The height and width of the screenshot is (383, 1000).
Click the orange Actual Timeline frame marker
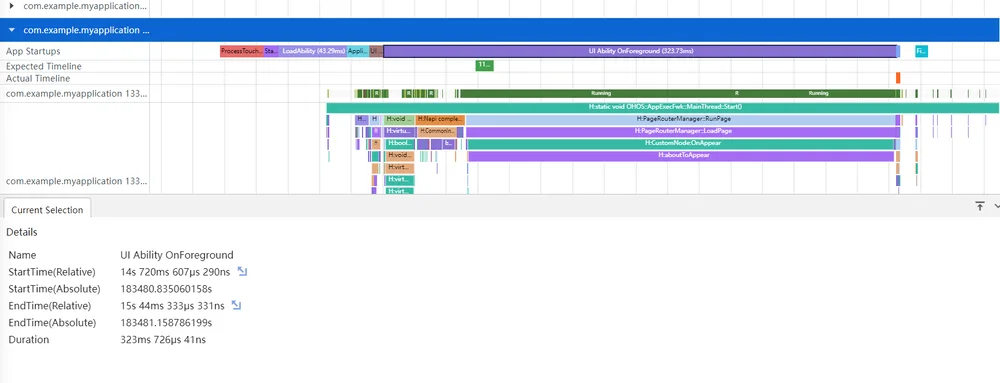898,78
